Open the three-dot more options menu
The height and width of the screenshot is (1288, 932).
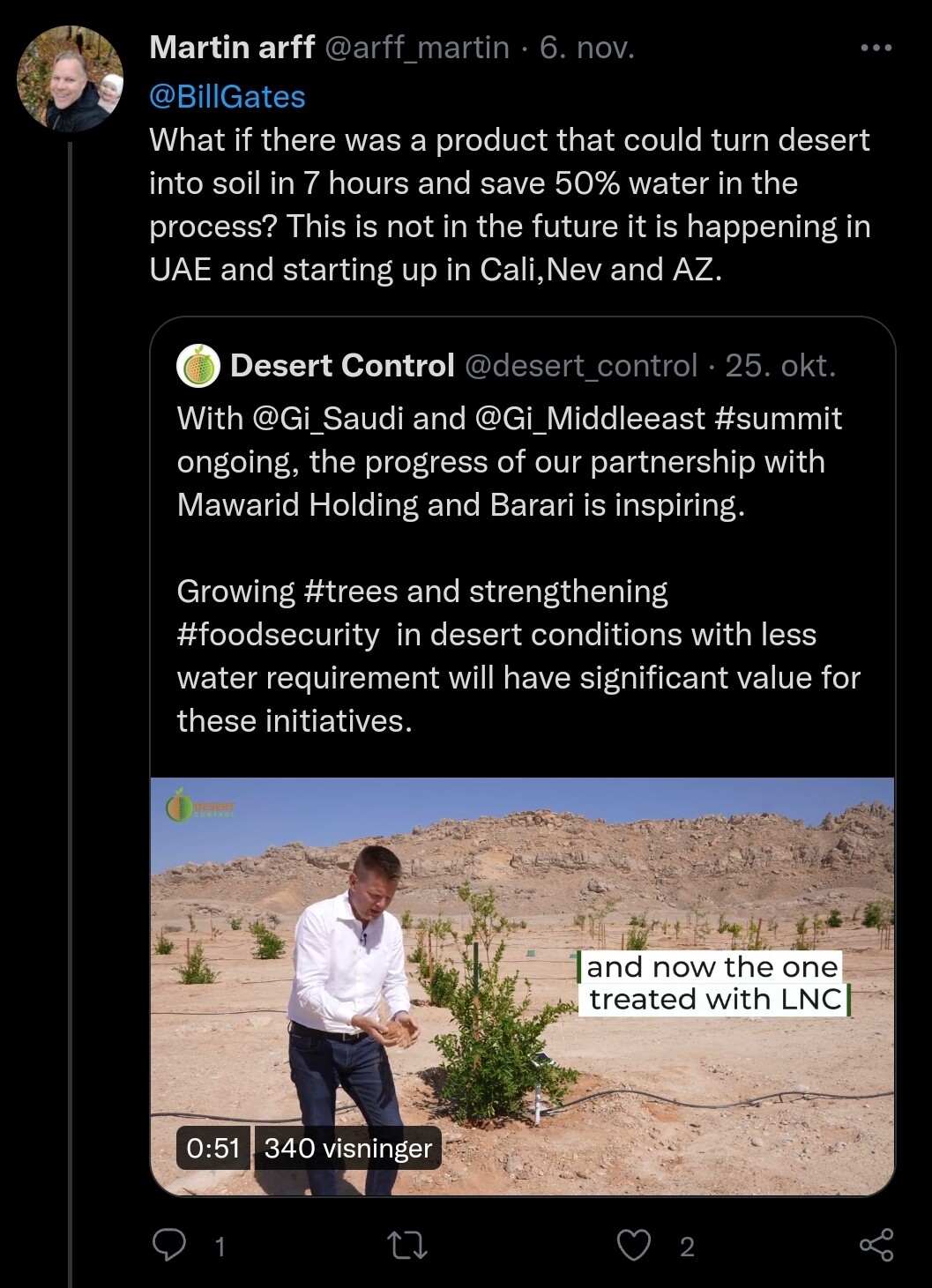click(x=876, y=48)
